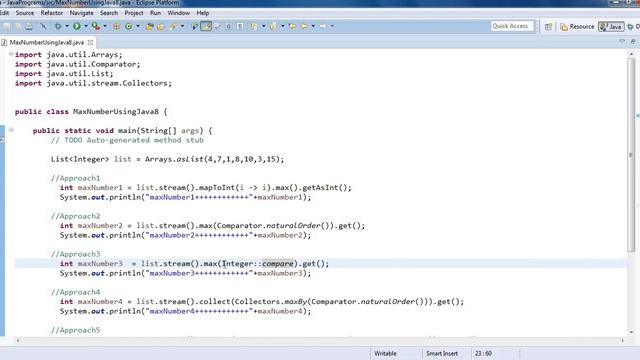Viewport: 640px width, 360px height.
Task: Click the Run Last Tool icon
Action: pos(96,26)
